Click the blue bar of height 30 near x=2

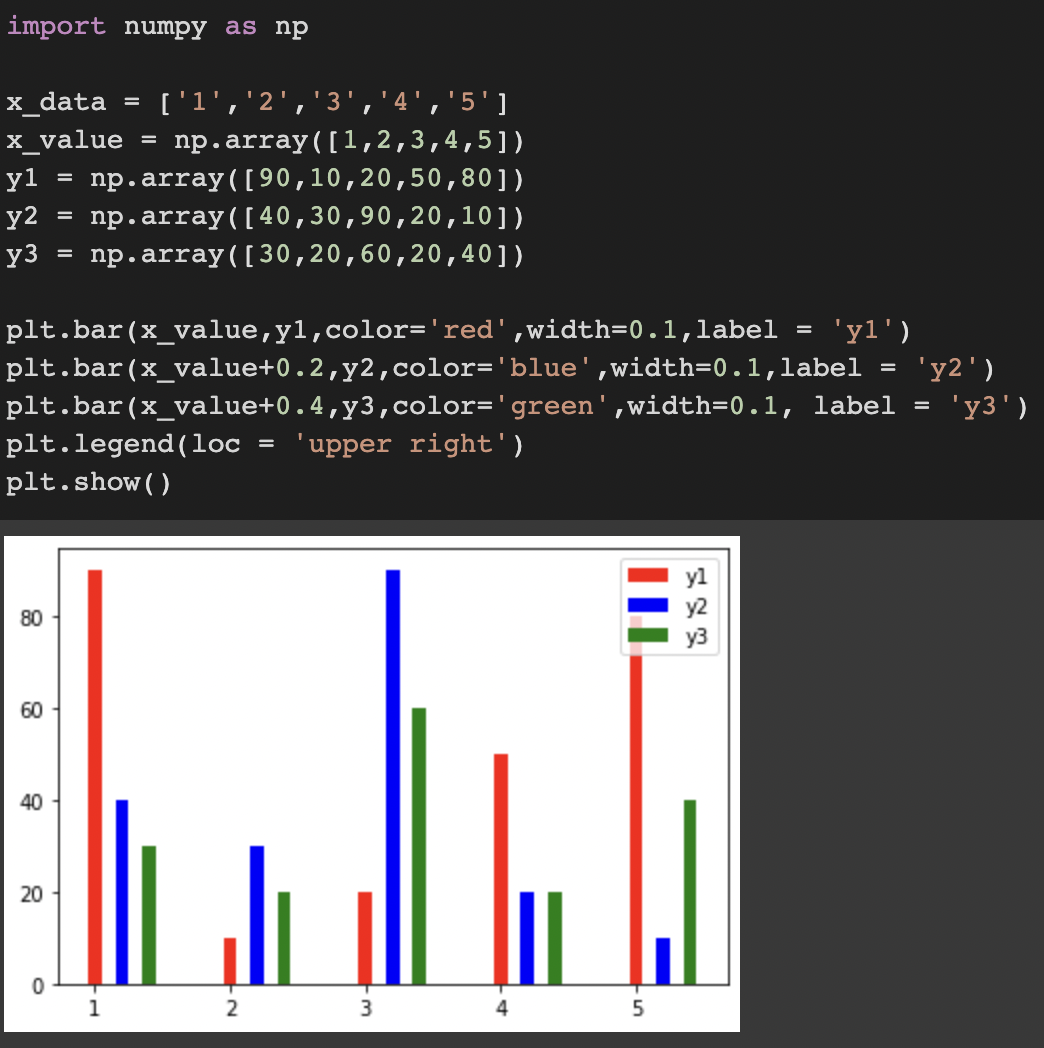point(257,915)
